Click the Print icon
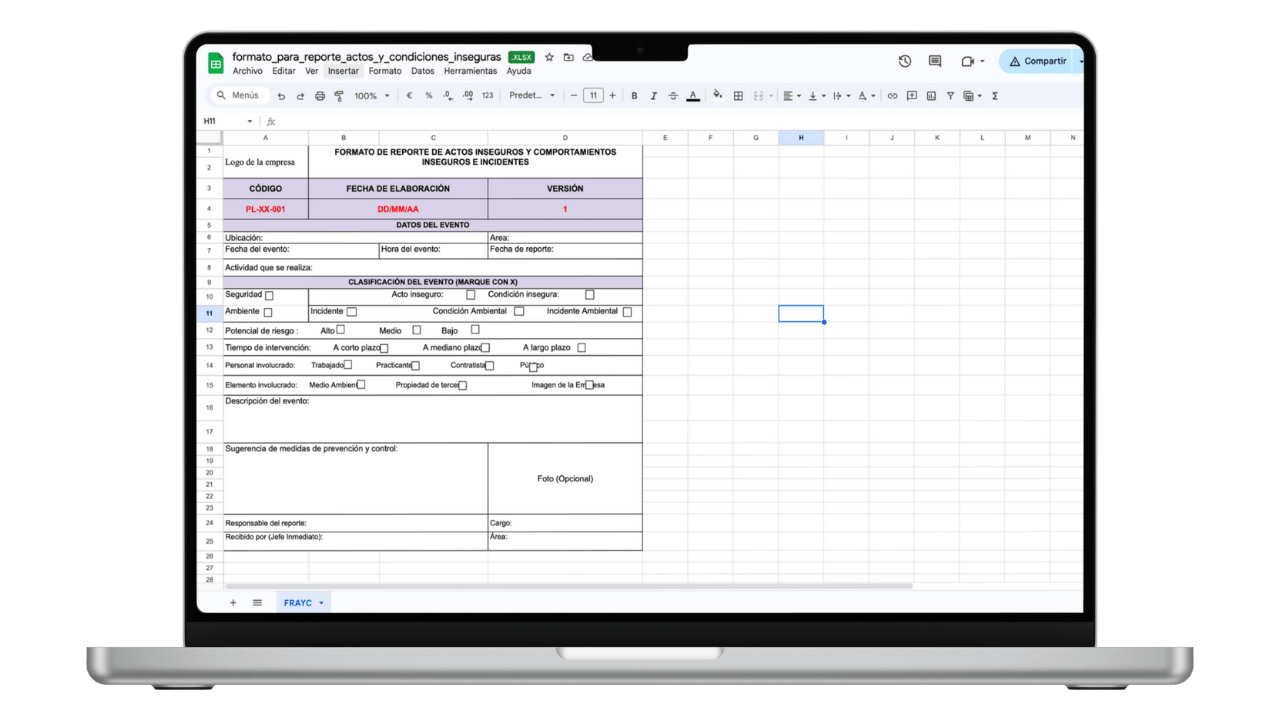This screenshot has width=1280, height=720. [319, 95]
